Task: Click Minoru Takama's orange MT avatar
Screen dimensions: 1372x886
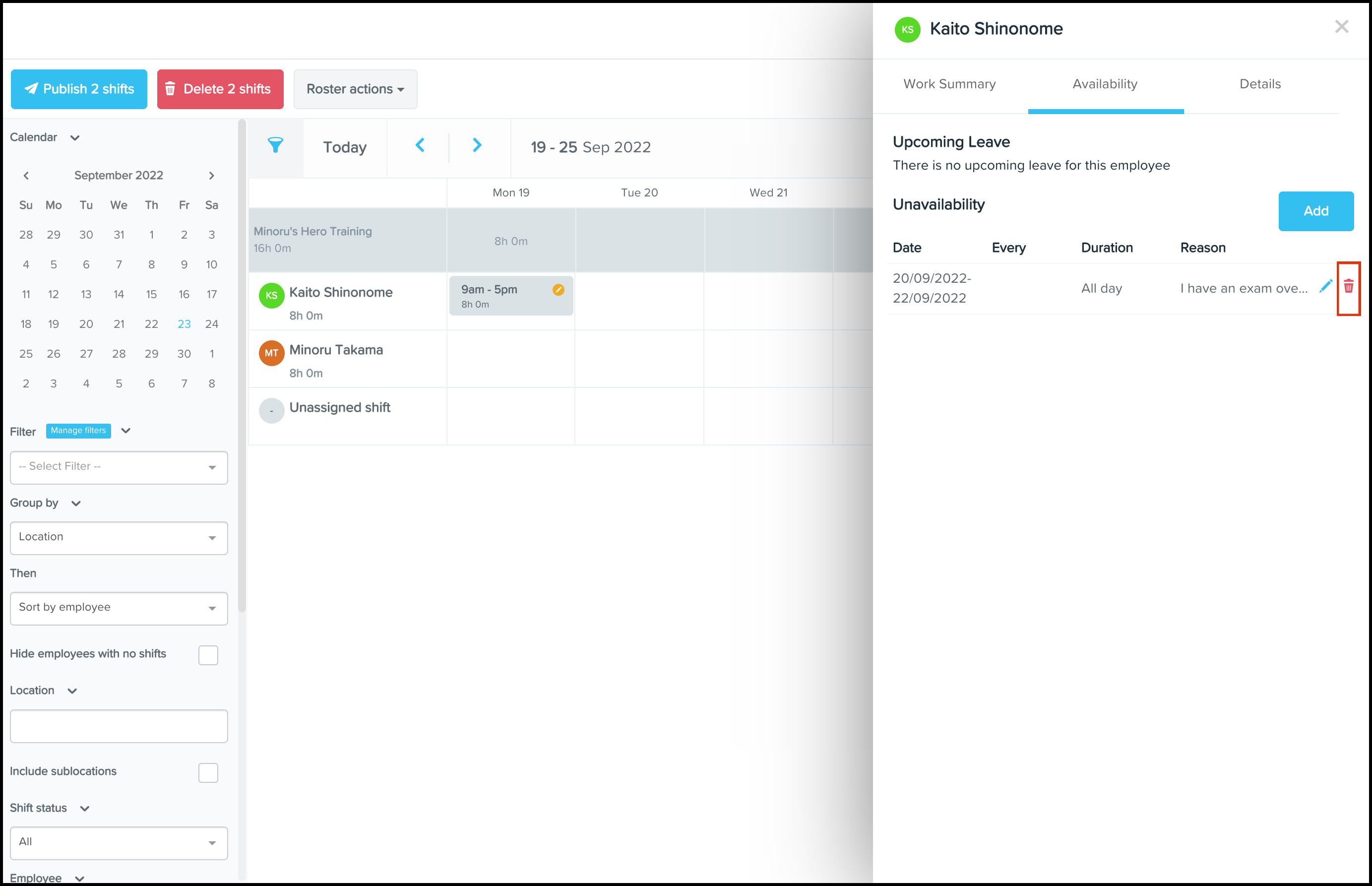Action: 271,353
